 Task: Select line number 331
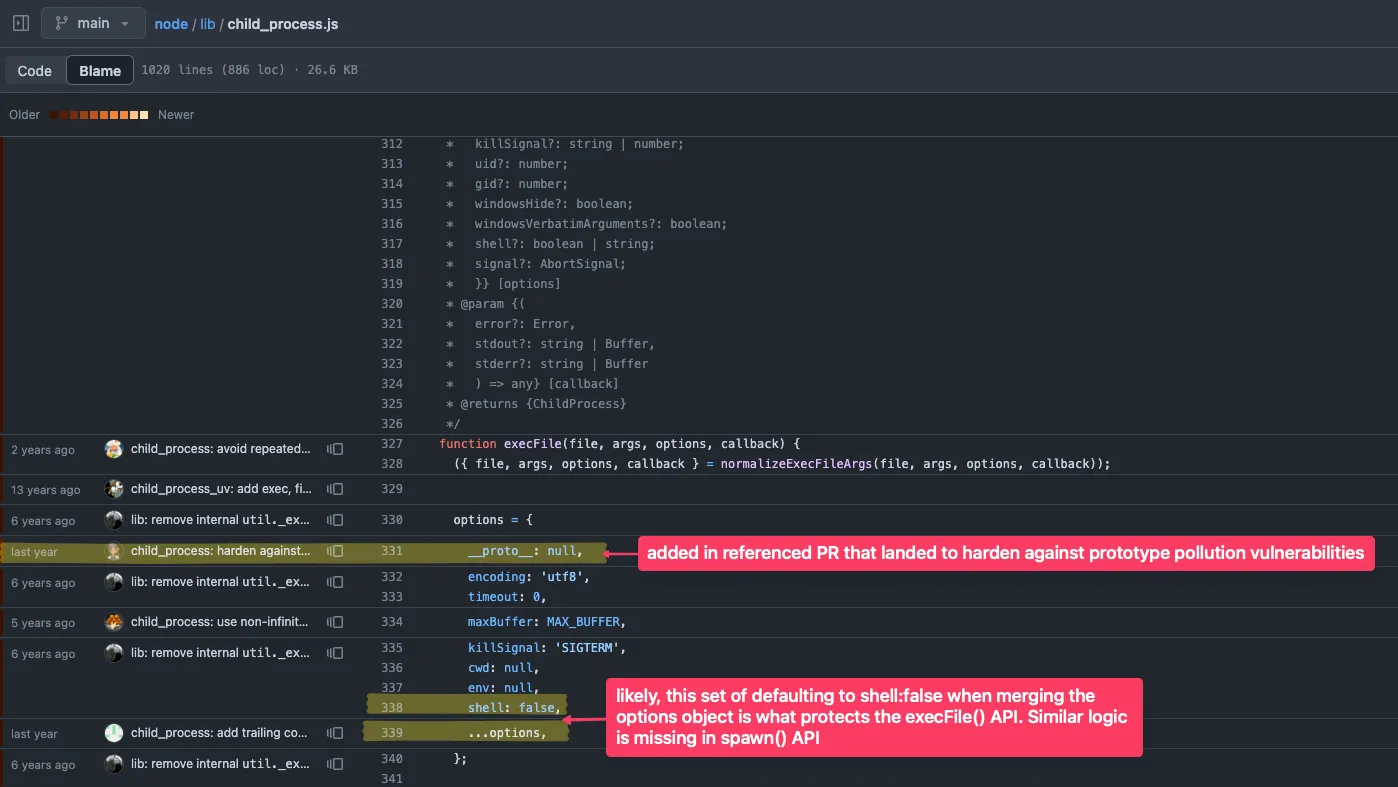point(391,551)
